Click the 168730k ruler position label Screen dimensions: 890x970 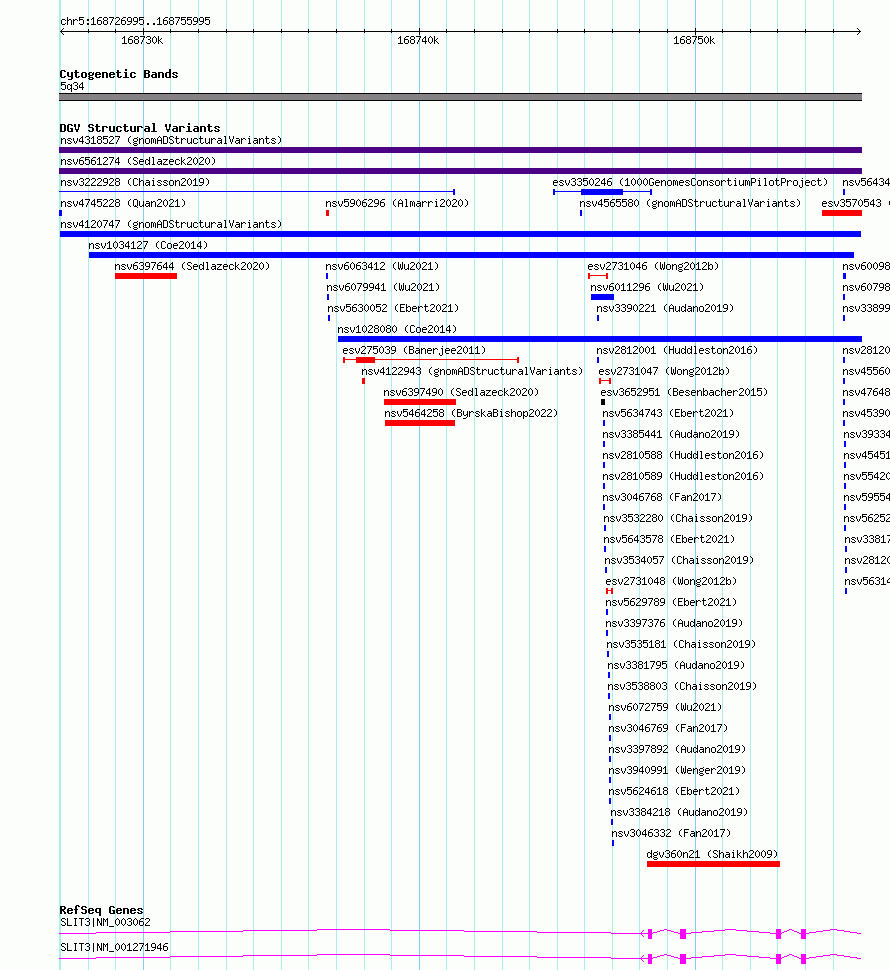coord(142,41)
